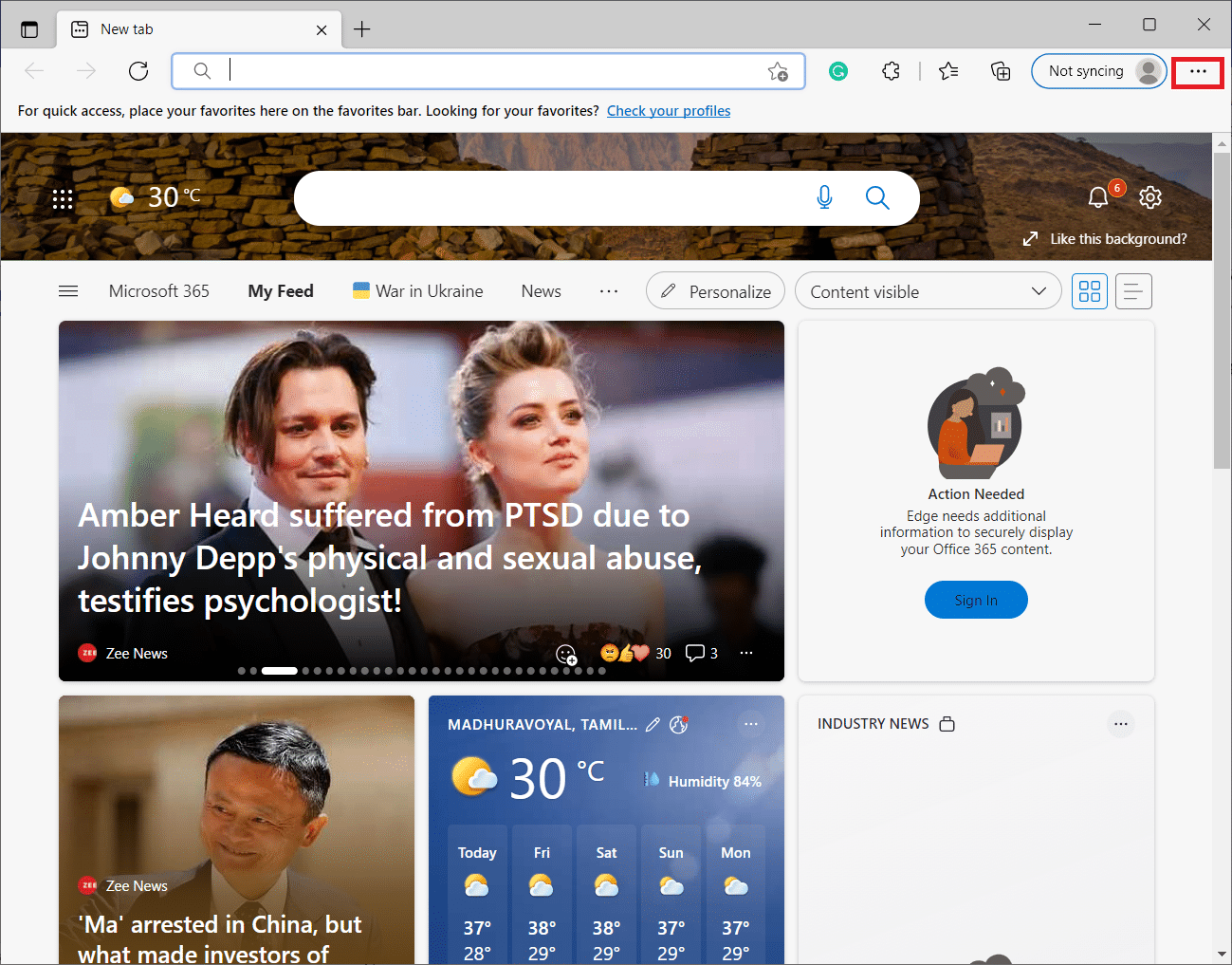This screenshot has width=1232, height=965.
Task: Open the tab actions menu icon
Action: click(x=29, y=29)
